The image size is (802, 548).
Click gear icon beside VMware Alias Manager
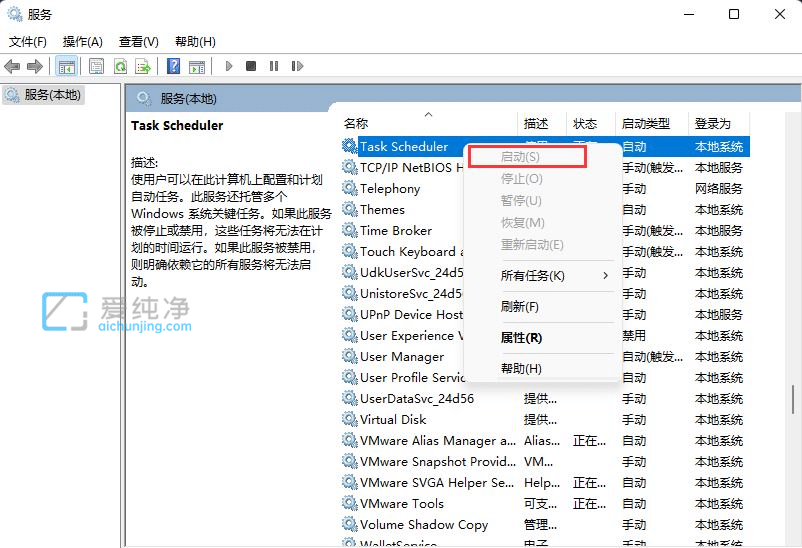click(x=350, y=440)
